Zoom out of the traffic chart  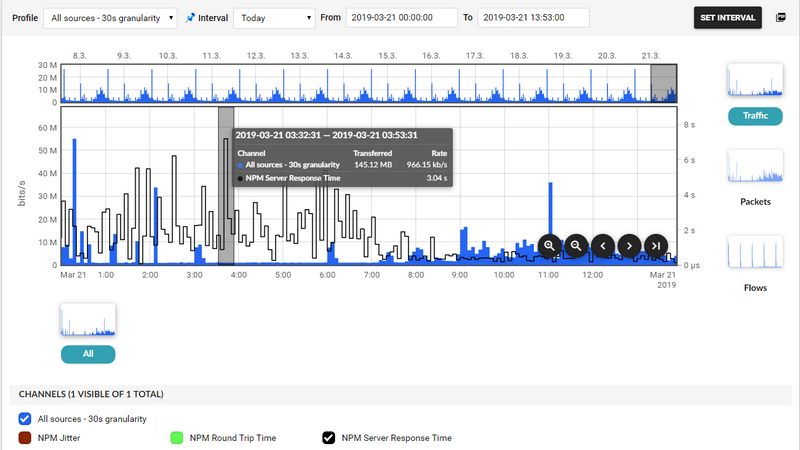576,245
